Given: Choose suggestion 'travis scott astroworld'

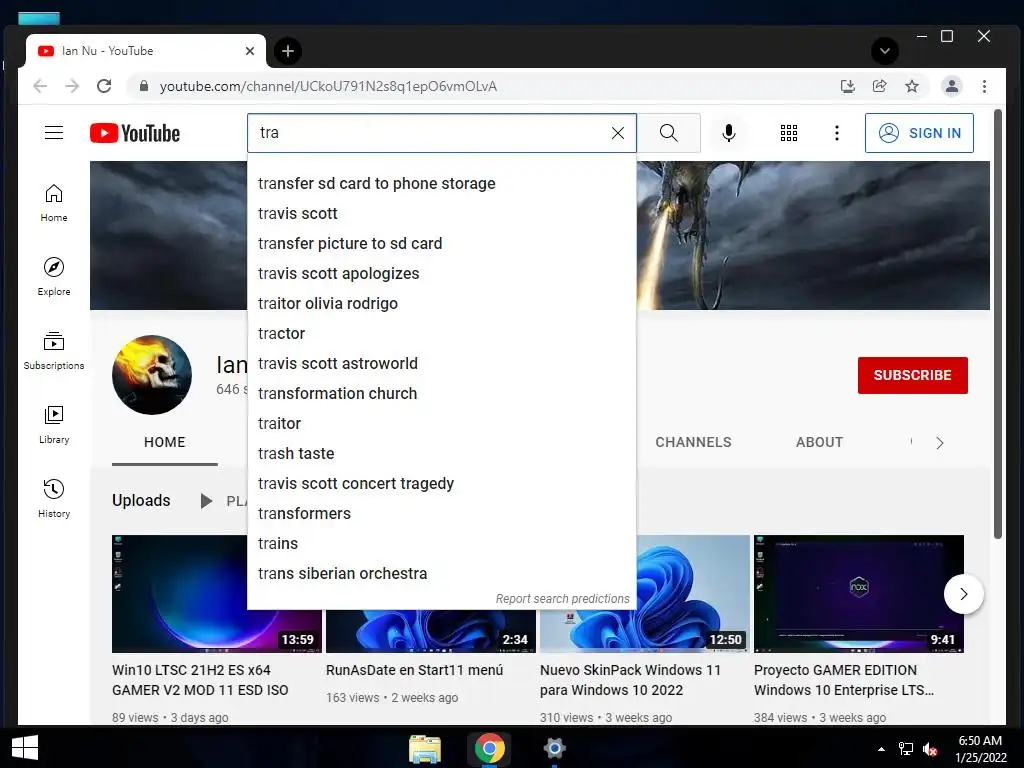Looking at the screenshot, I should [441, 364].
